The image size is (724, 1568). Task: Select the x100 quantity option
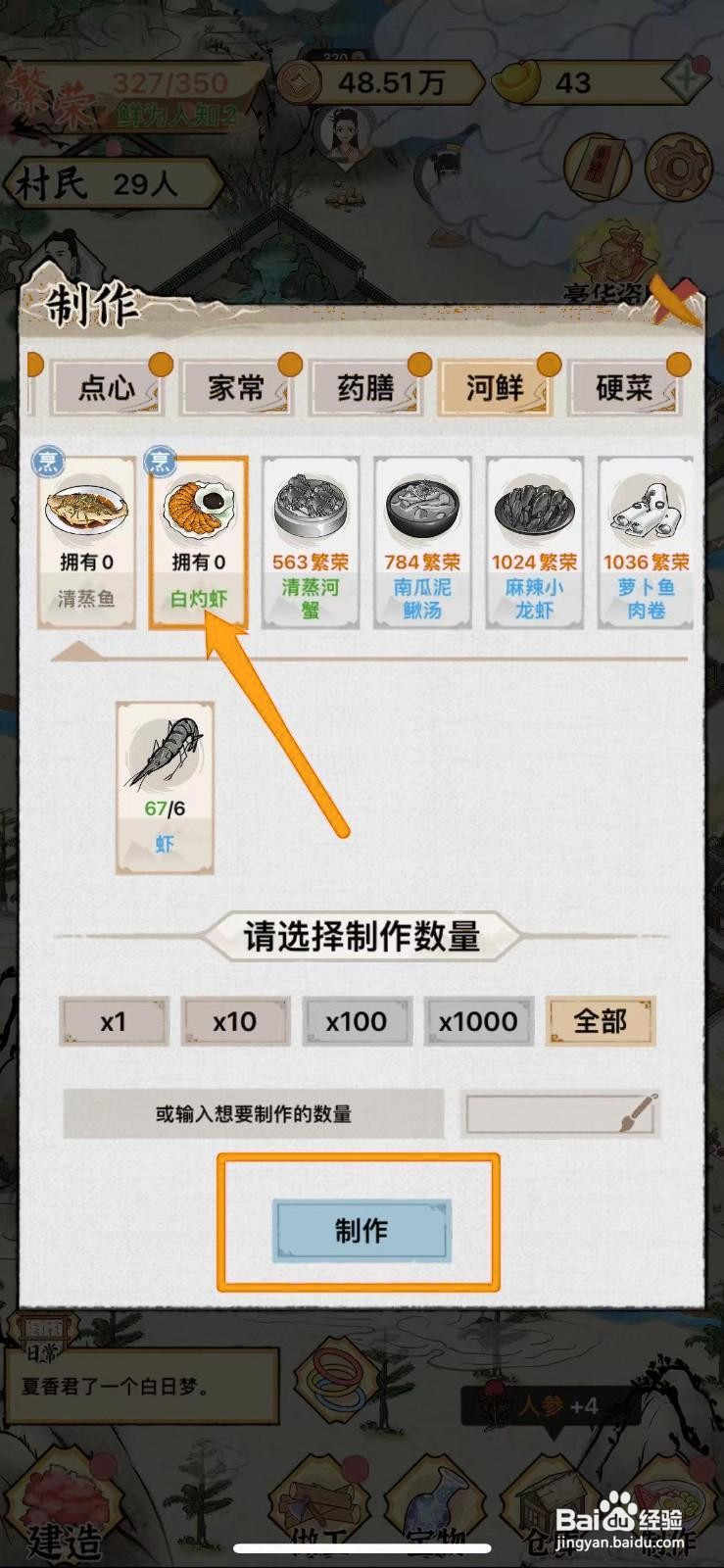[357, 1022]
